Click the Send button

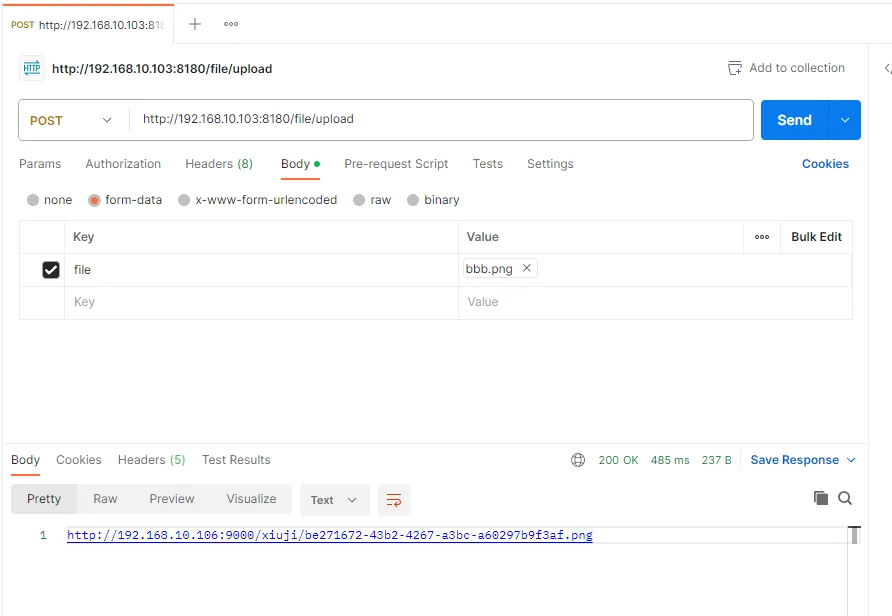click(795, 120)
